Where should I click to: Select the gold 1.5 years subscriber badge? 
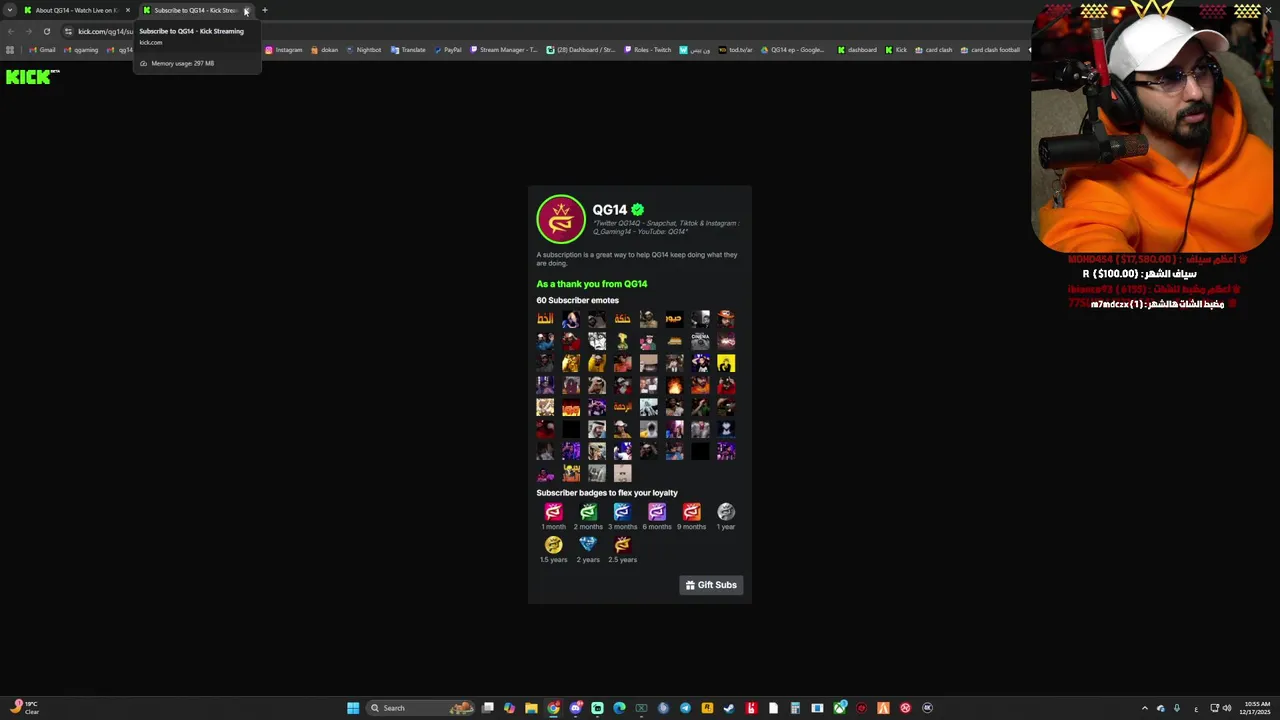[x=553, y=545]
